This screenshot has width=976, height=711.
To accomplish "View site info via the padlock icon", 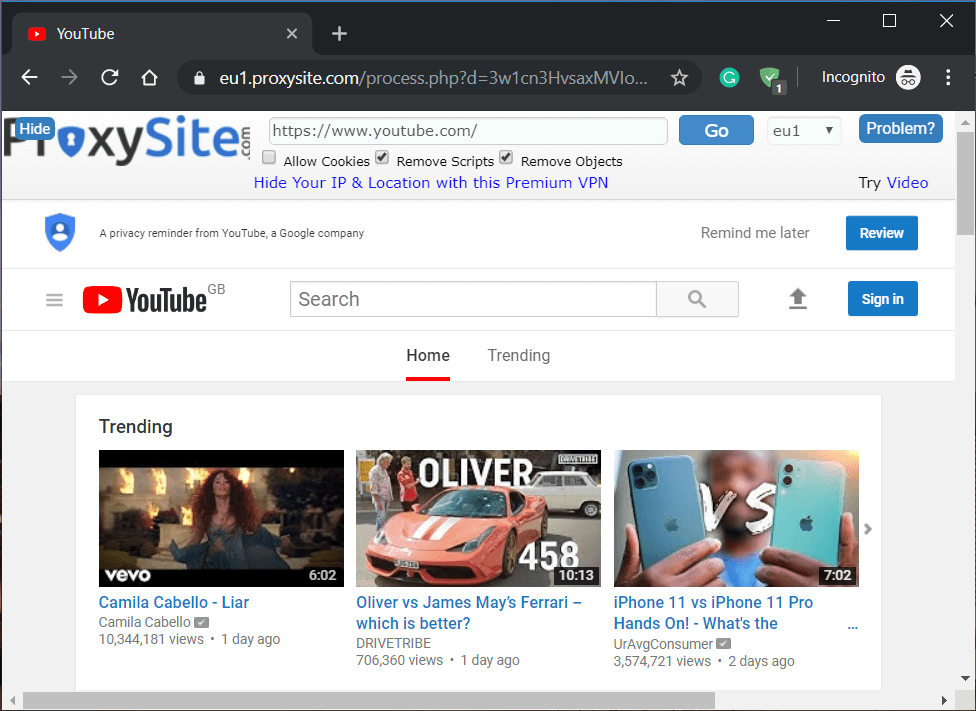I will (x=199, y=78).
